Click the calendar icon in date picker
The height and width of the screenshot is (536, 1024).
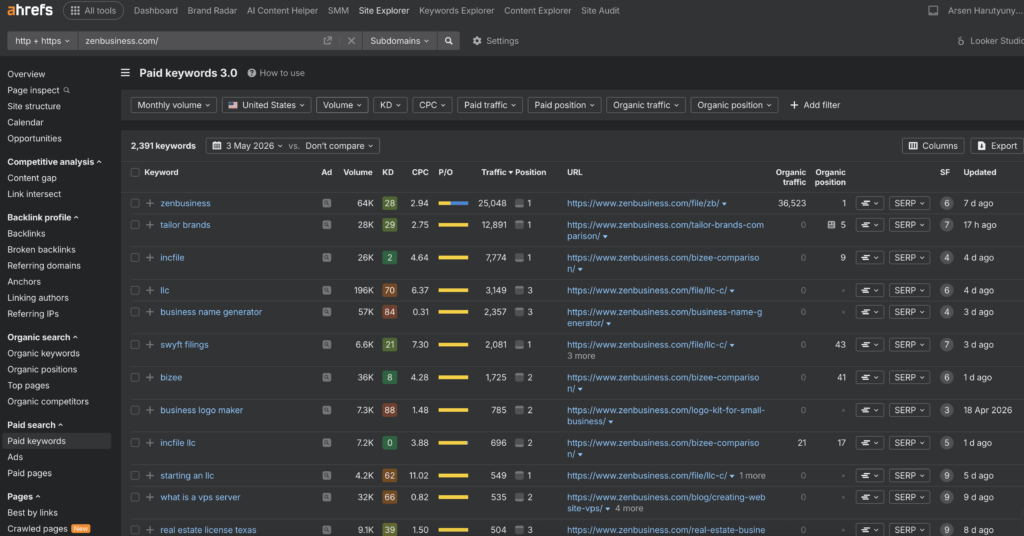[217, 146]
